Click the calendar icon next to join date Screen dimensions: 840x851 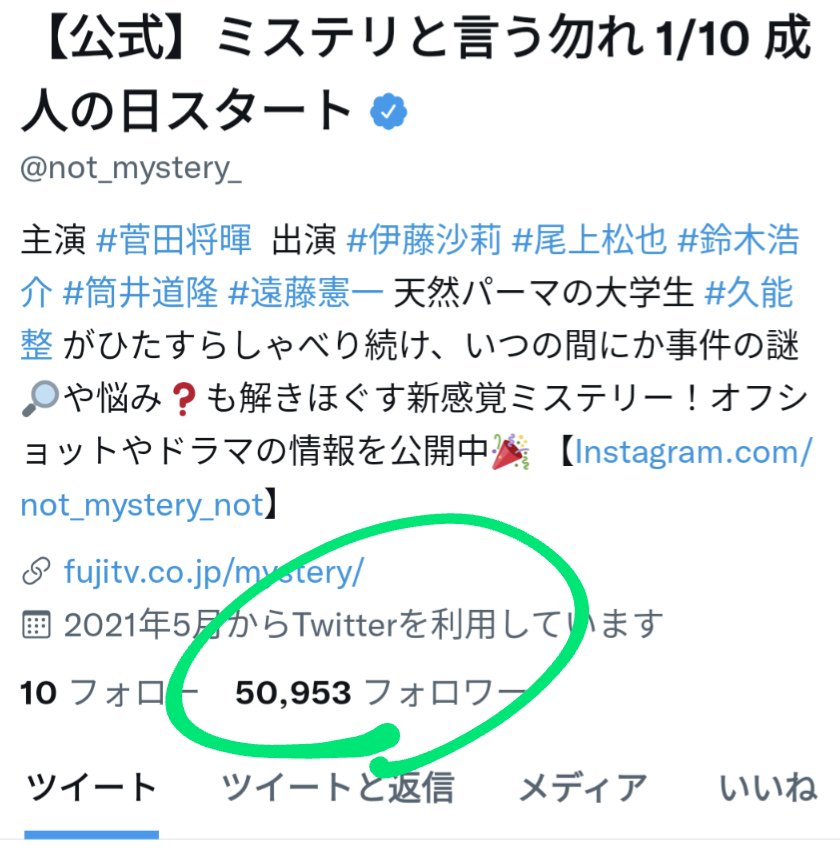point(36,624)
